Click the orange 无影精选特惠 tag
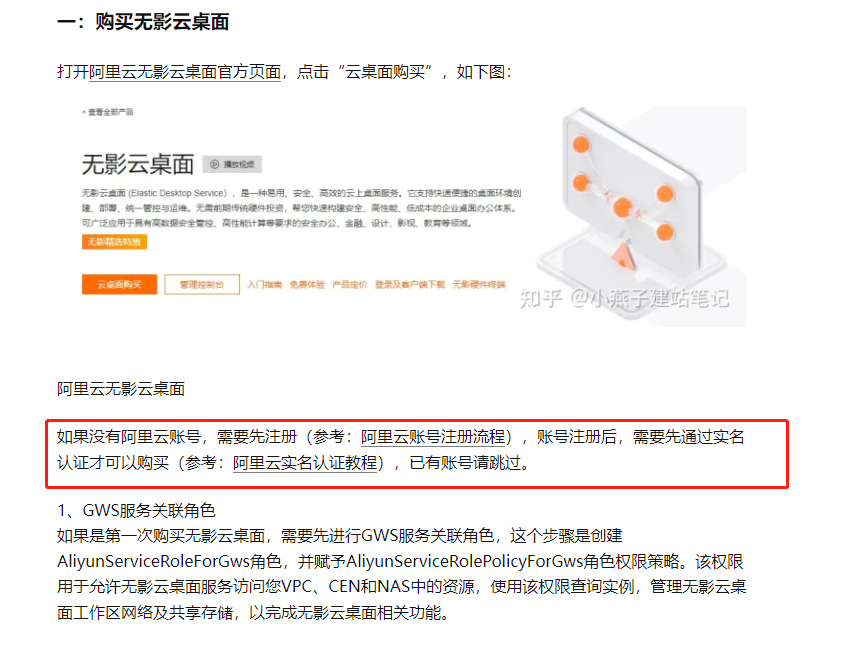Screen dimensions: 847x649 pyautogui.click(x=115, y=242)
